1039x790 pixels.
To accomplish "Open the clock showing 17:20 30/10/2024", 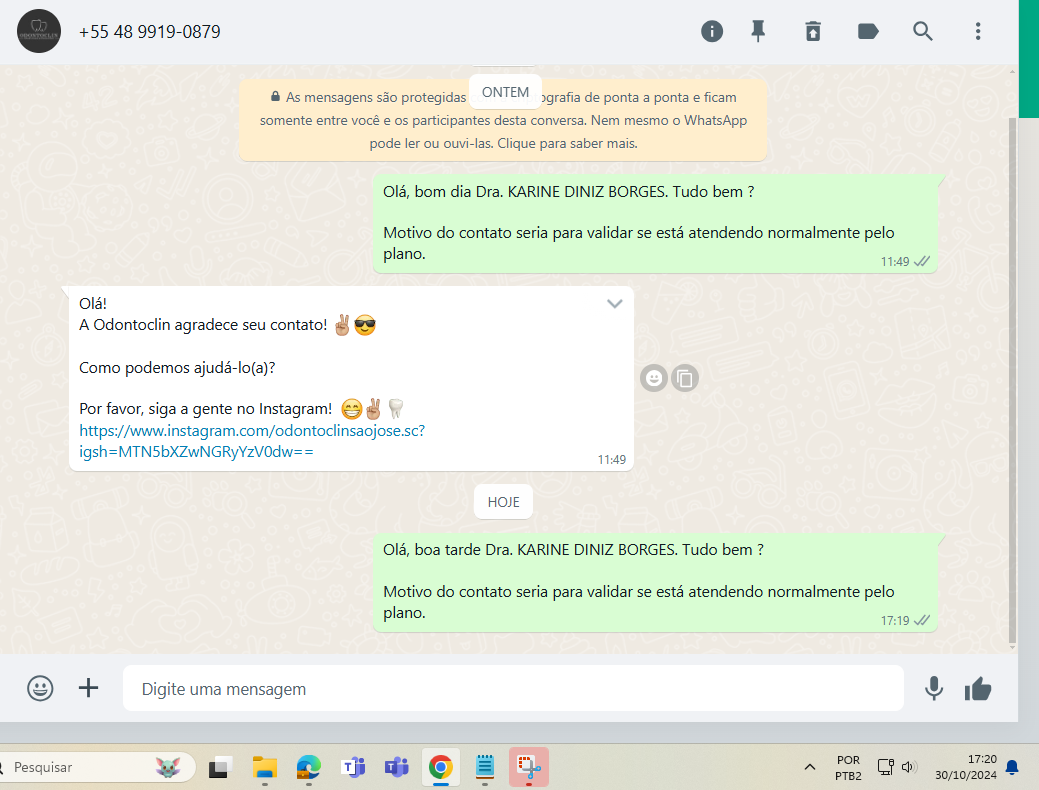I will 965,767.
